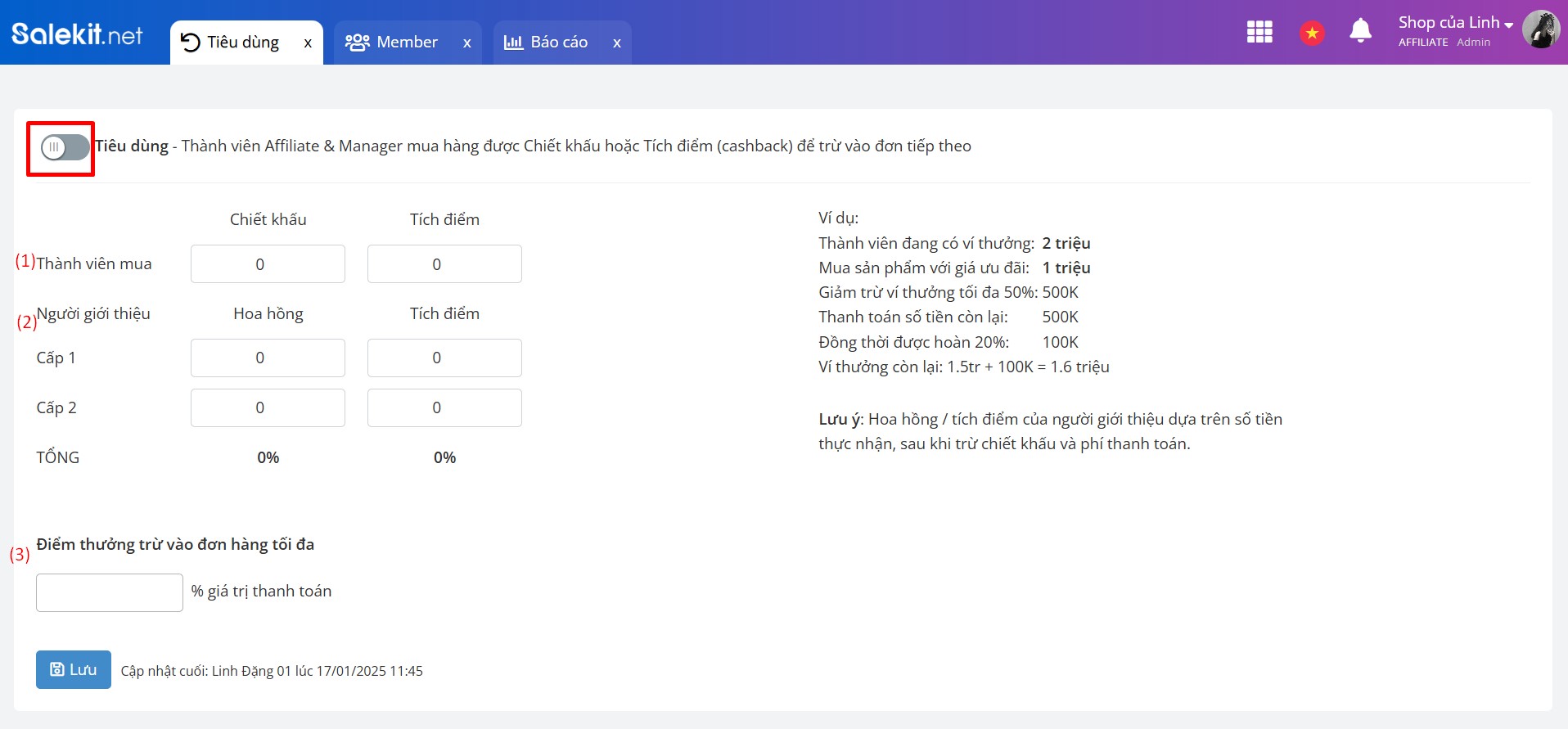Click the Vietnam flag language icon
This screenshot has width=1568, height=729.
pos(1312,33)
